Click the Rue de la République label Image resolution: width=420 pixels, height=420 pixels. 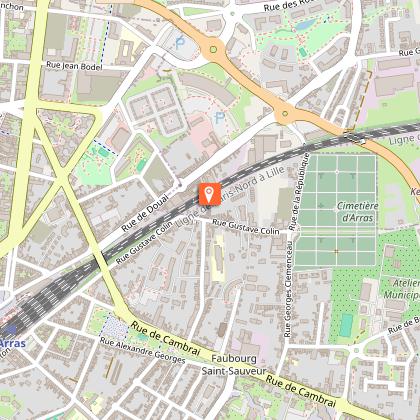pos(299,191)
